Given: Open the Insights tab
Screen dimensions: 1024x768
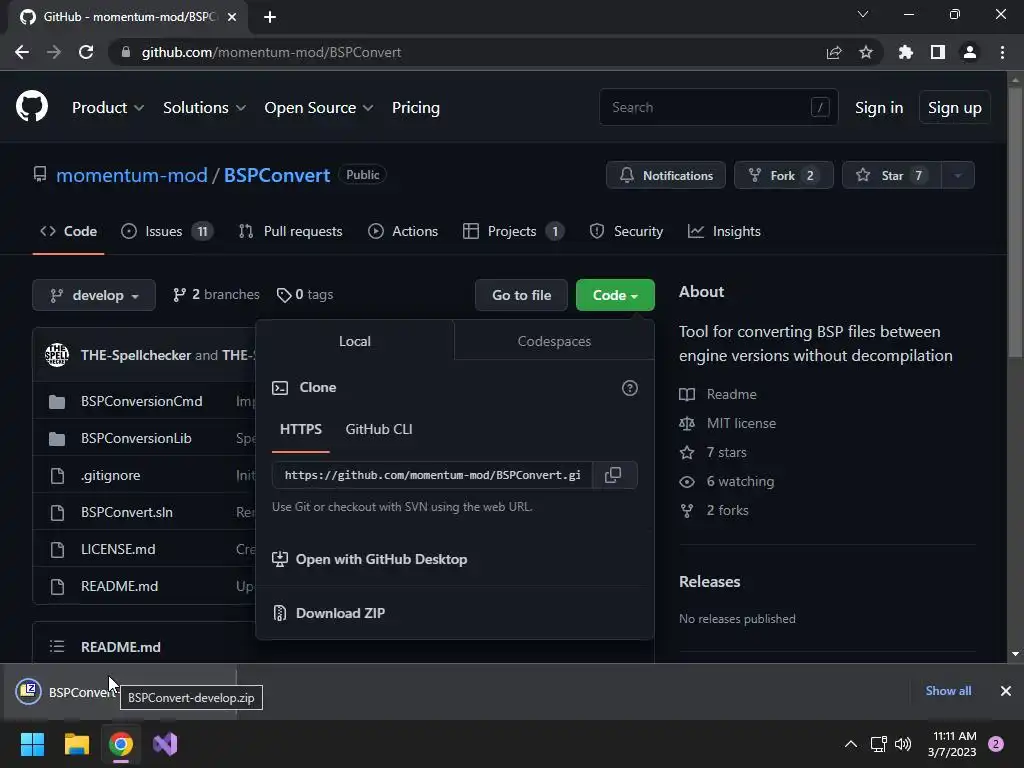Looking at the screenshot, I should coord(724,231).
